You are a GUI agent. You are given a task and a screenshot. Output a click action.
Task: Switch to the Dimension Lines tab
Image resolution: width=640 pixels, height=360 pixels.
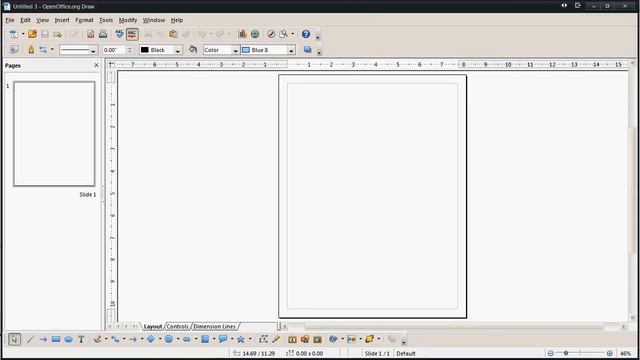214,327
